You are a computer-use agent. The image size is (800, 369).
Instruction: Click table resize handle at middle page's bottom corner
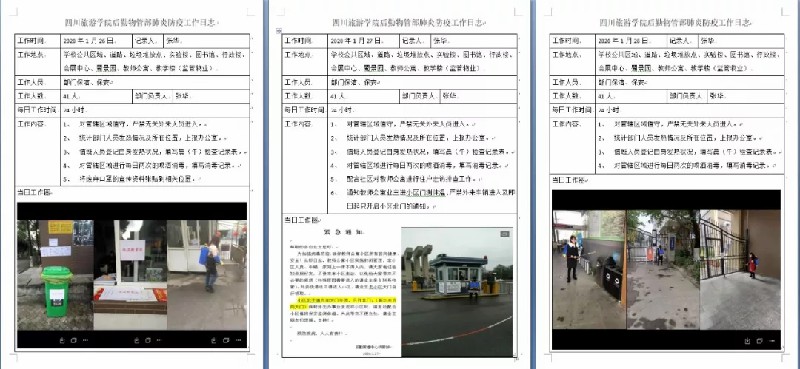click(x=515, y=358)
